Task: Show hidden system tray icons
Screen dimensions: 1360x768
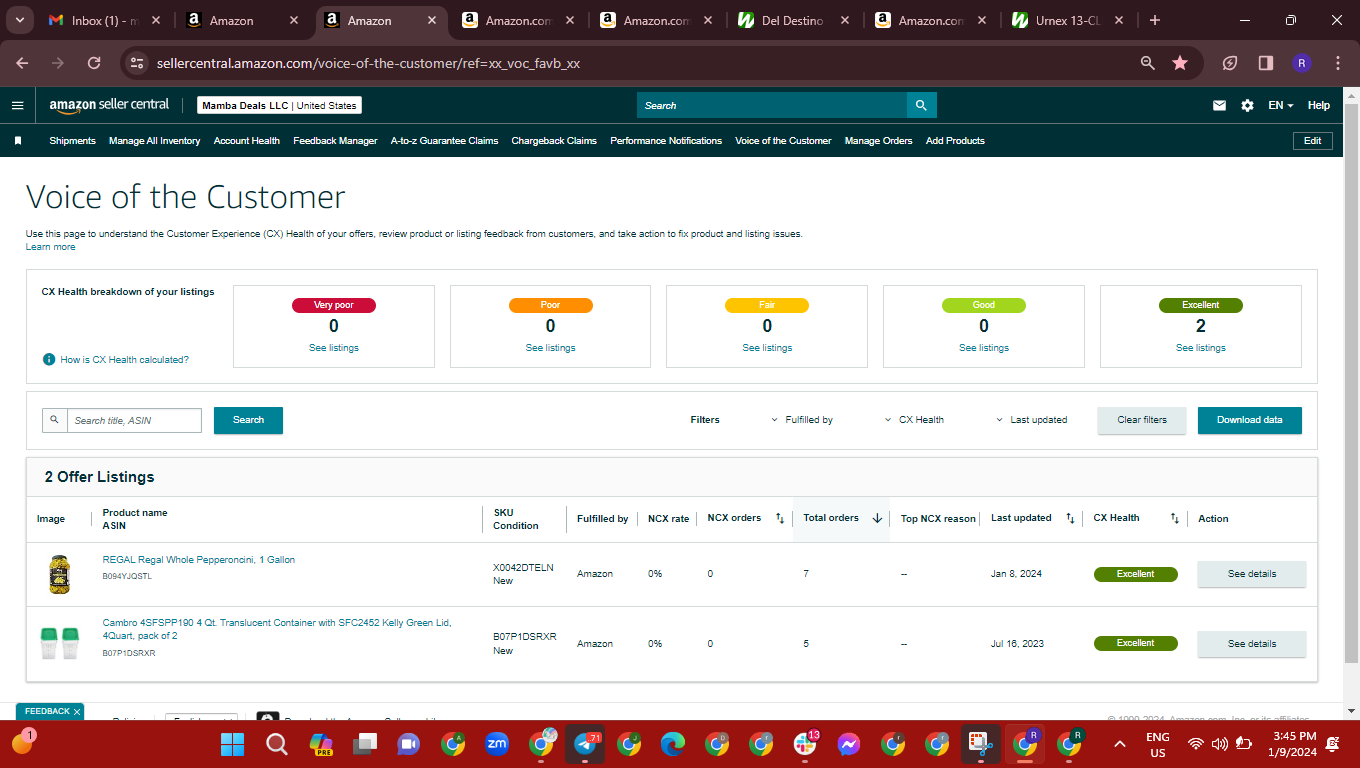Action: 1120,744
